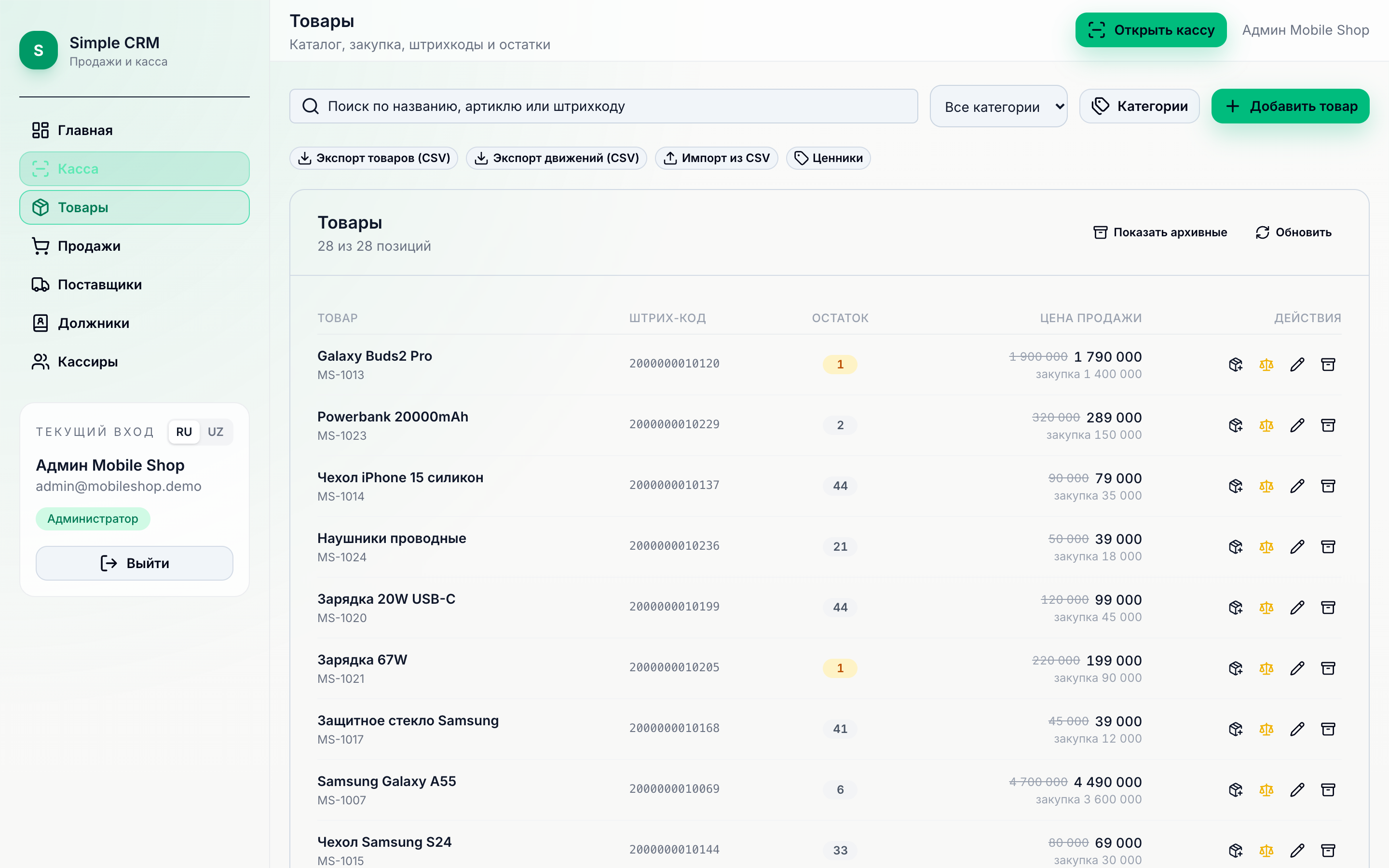The width and height of the screenshot is (1389, 868).
Task: Edit Зарядка 67W with pencil icon
Action: [x=1297, y=668]
